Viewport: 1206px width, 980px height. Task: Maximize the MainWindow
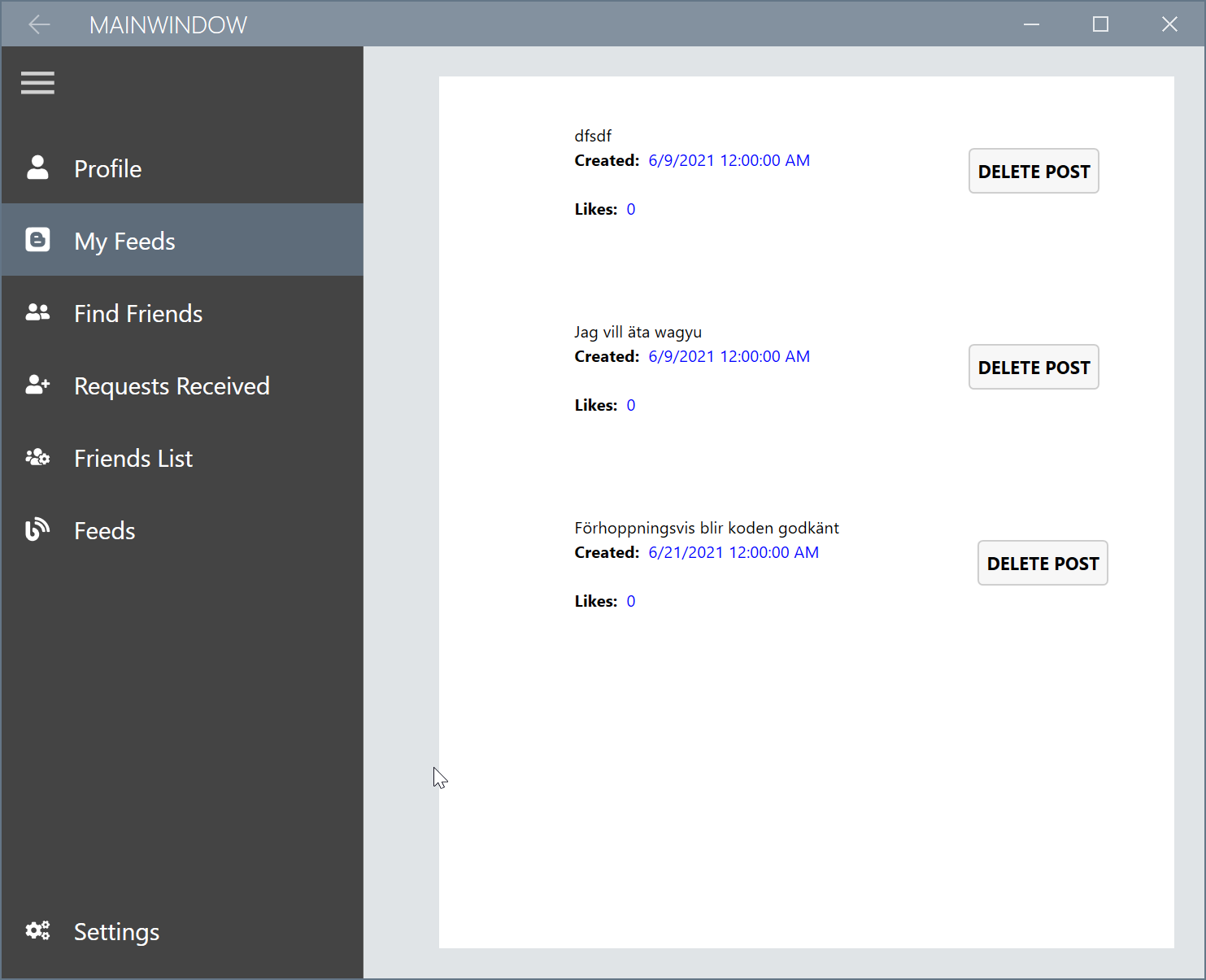(1100, 24)
